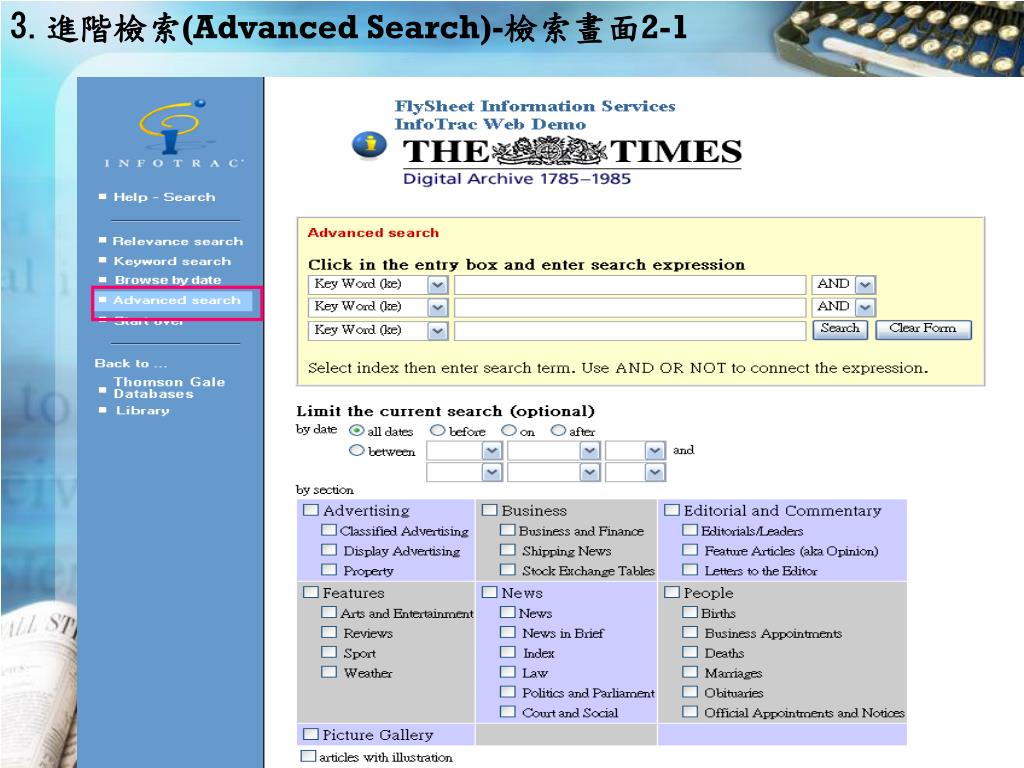Open middle dropdown in upper date row

tap(554, 451)
